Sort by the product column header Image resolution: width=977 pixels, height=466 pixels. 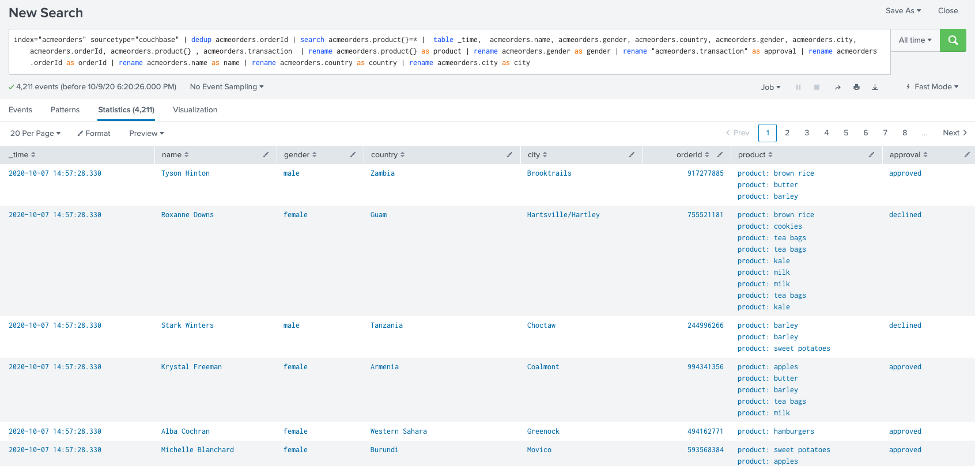(x=755, y=155)
